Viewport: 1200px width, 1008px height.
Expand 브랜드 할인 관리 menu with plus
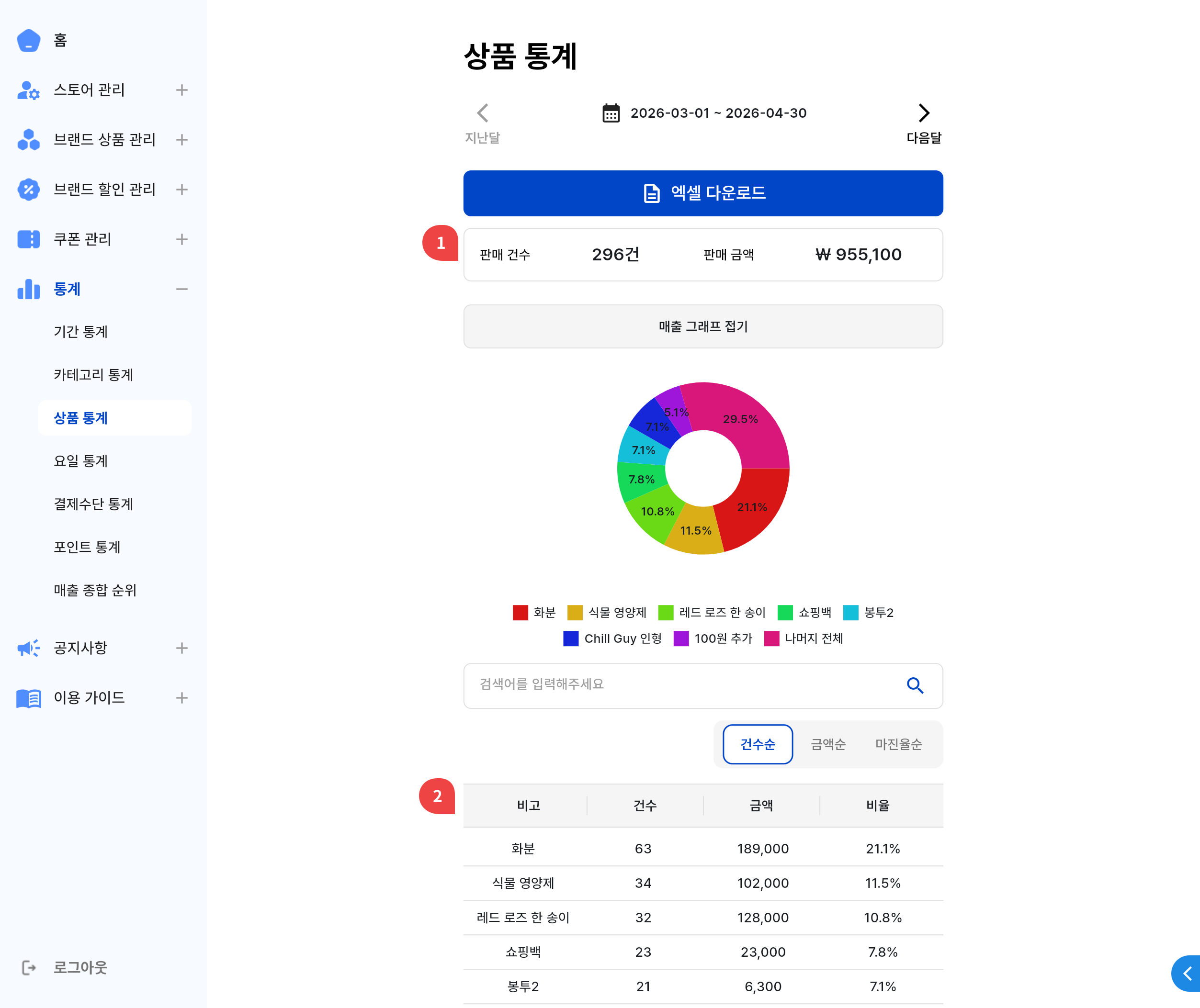[182, 190]
